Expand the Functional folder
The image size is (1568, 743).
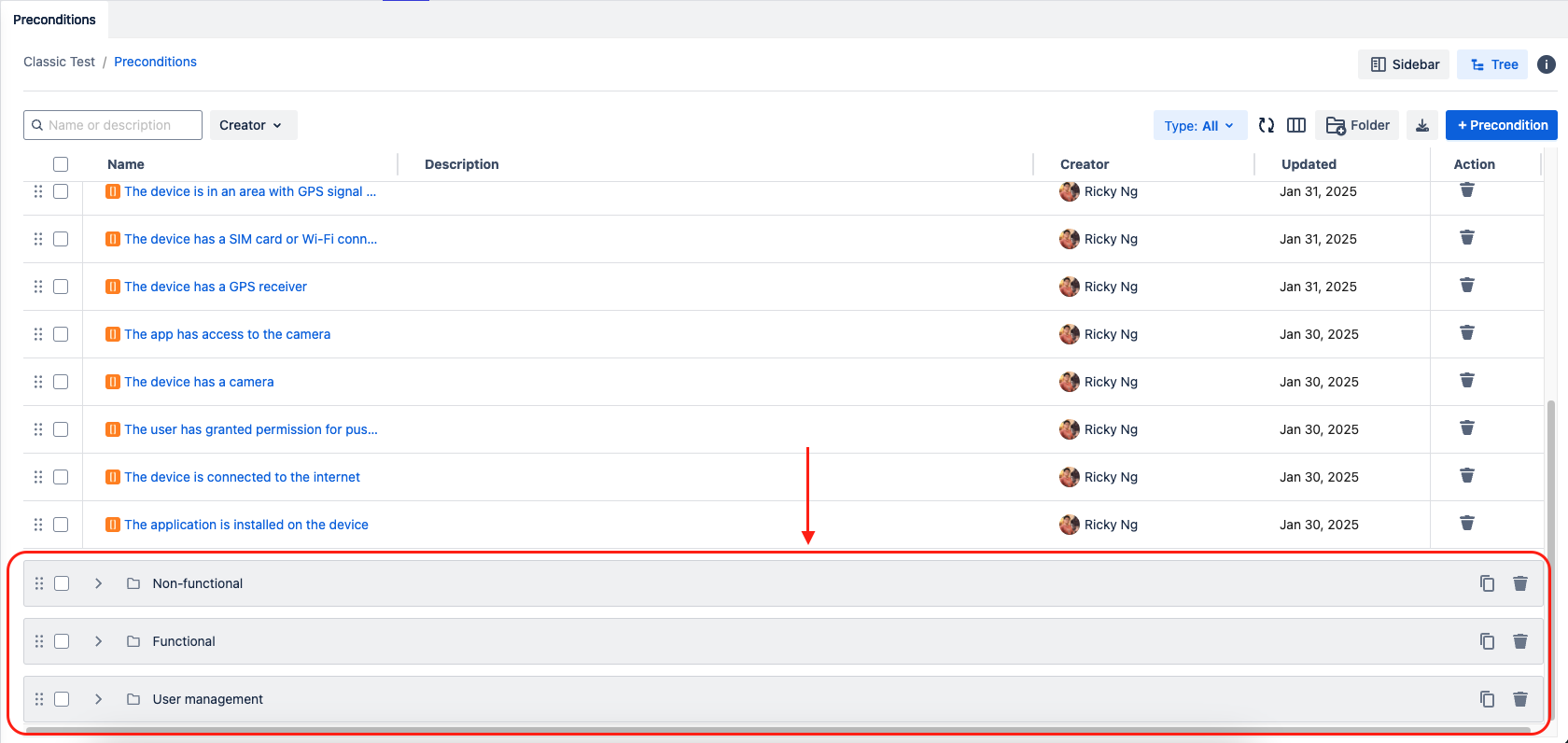[x=98, y=641]
